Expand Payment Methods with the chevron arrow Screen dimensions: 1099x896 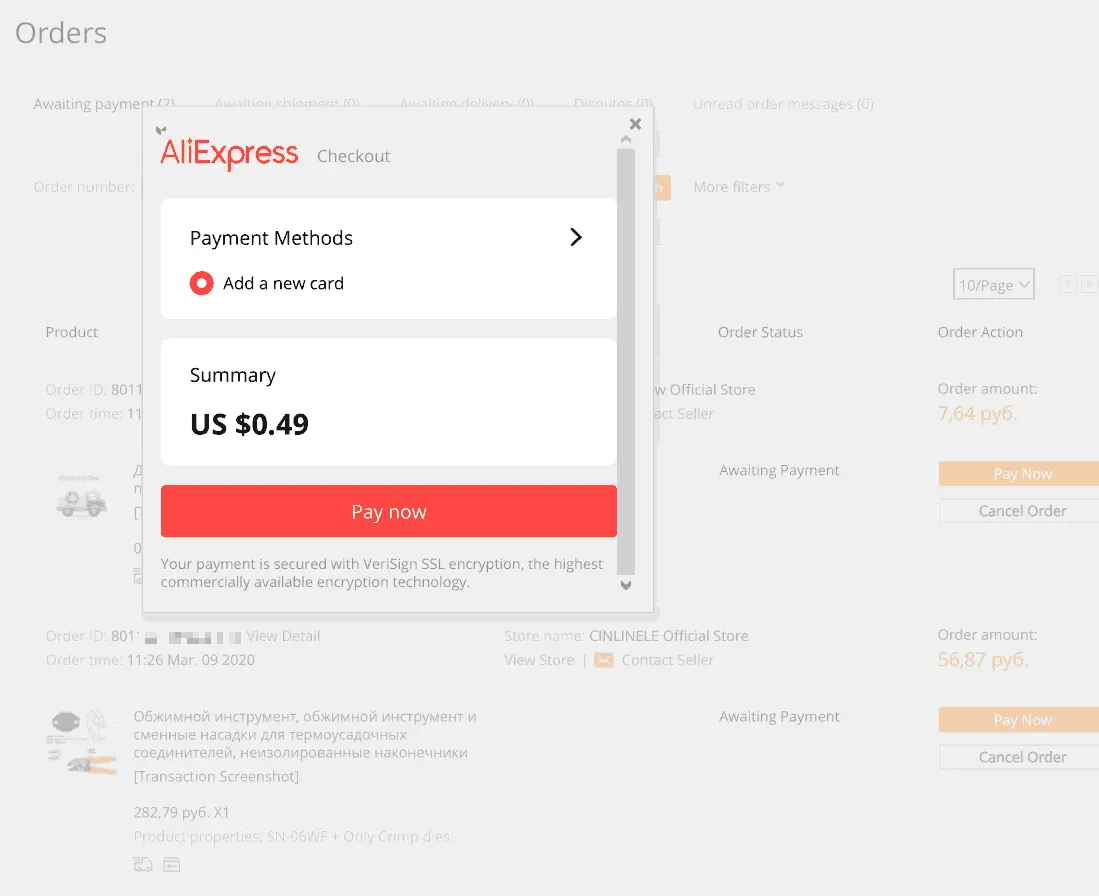pos(575,237)
